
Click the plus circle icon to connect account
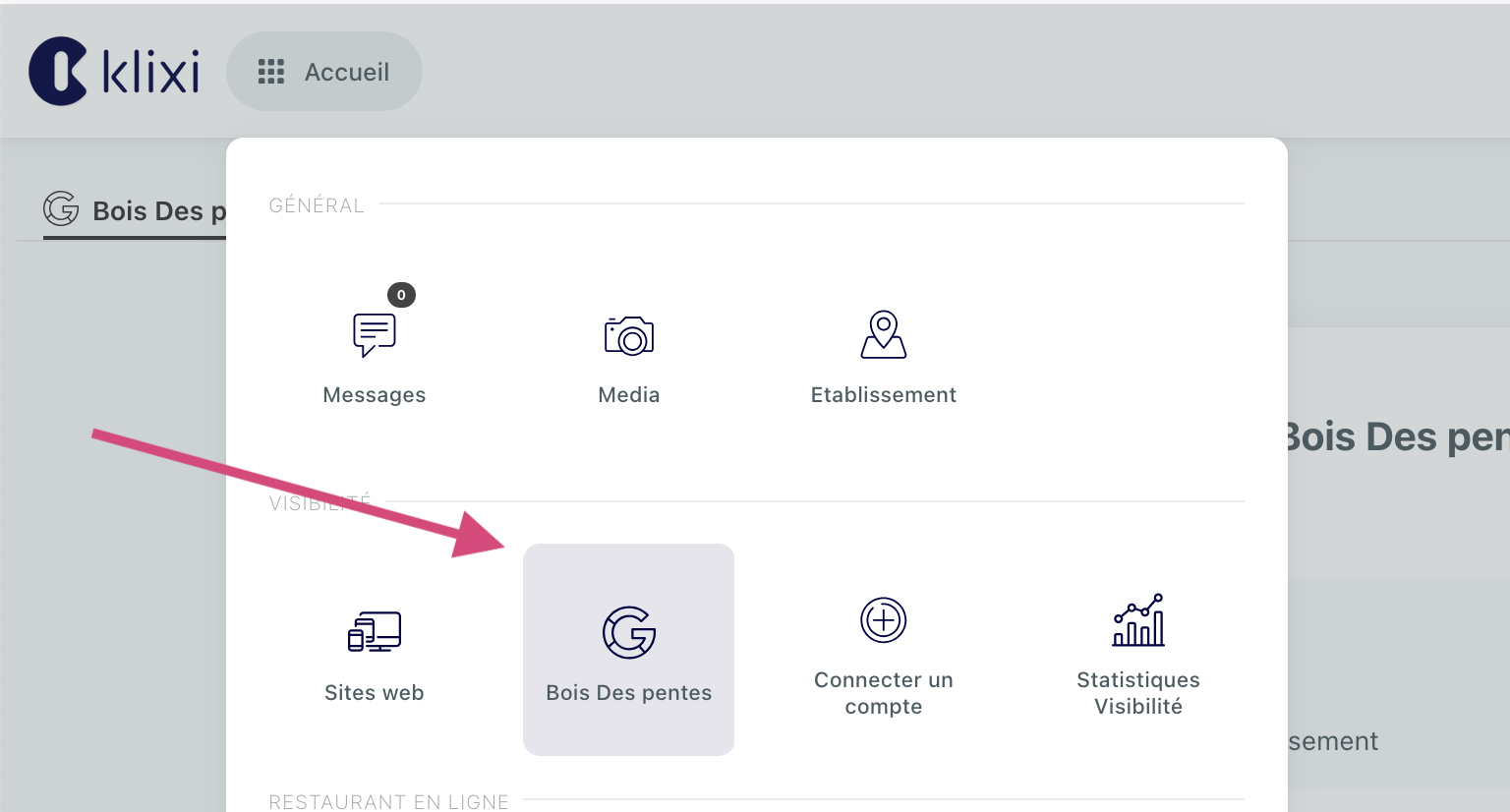(x=884, y=620)
